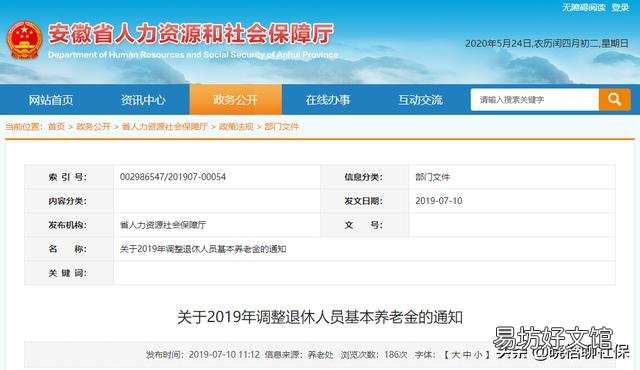Click the national emblem logo
The image size is (640, 370).
pyautogui.click(x=24, y=40)
